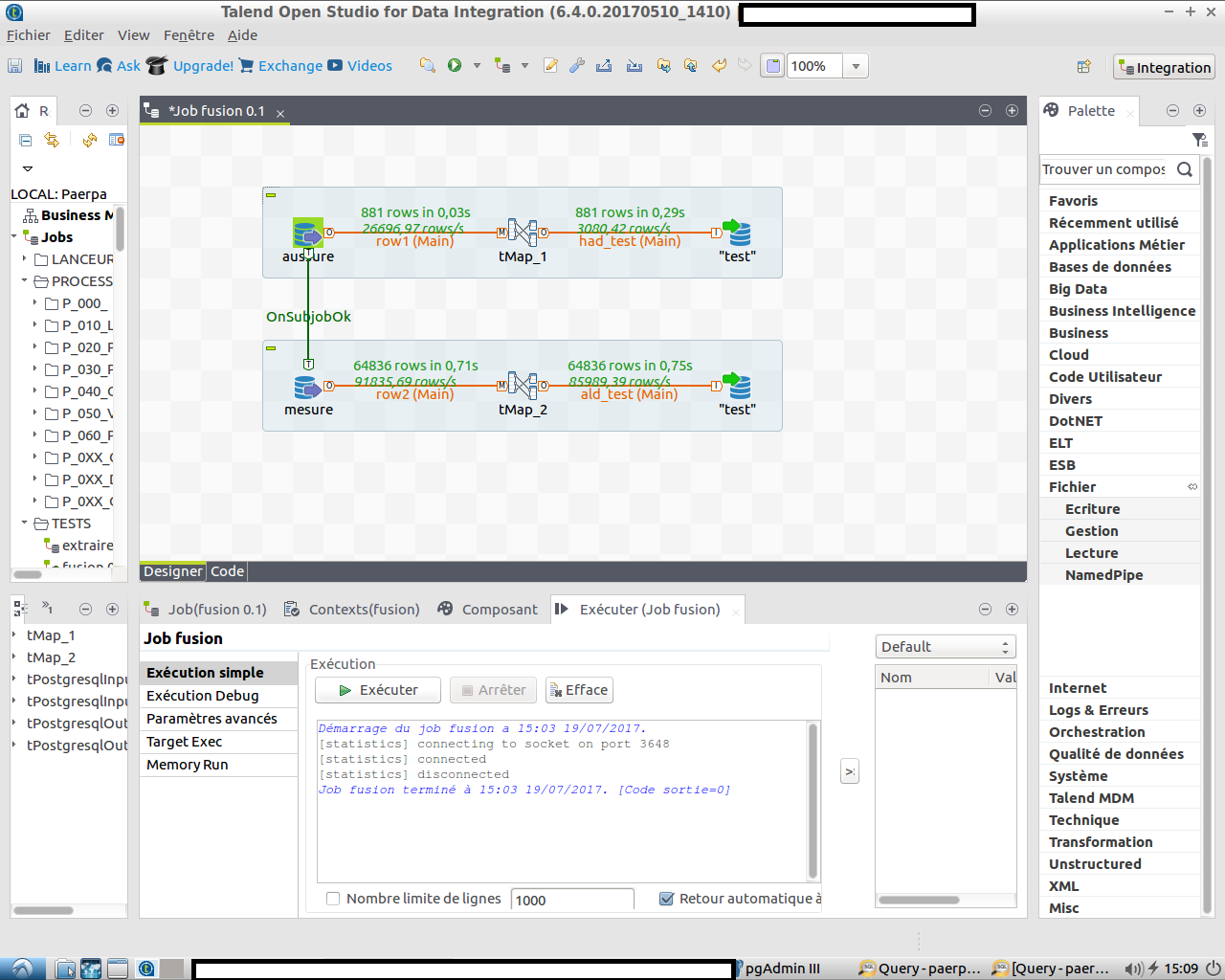Open the Exchange link
1225x980 pixels.
(x=281, y=66)
